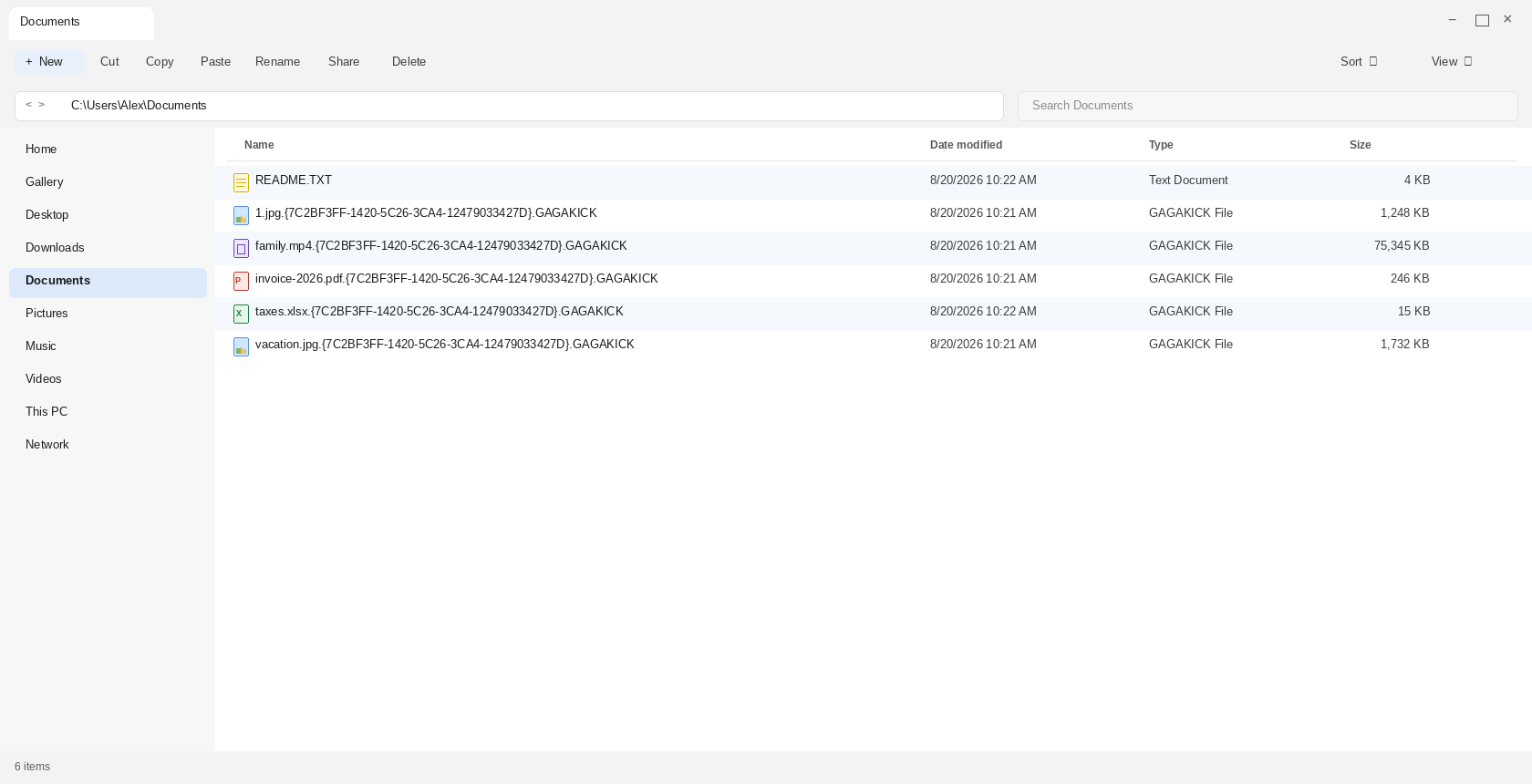Image resolution: width=1532 pixels, height=784 pixels.
Task: Click the address bar path C:\Users\Alex\Documents
Action: [139, 106]
